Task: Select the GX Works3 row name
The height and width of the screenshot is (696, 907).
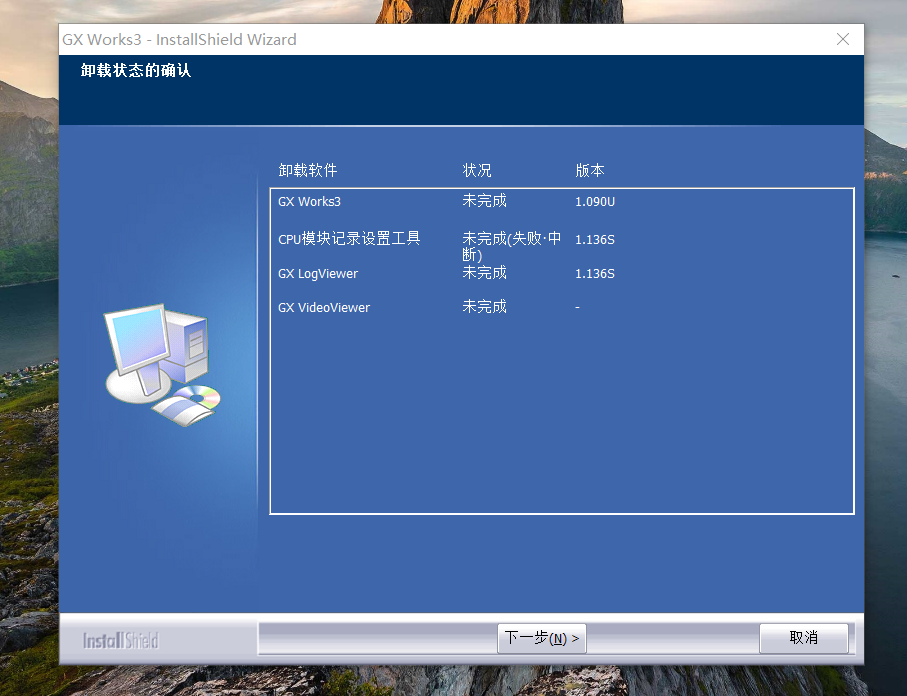Action: click(x=309, y=201)
